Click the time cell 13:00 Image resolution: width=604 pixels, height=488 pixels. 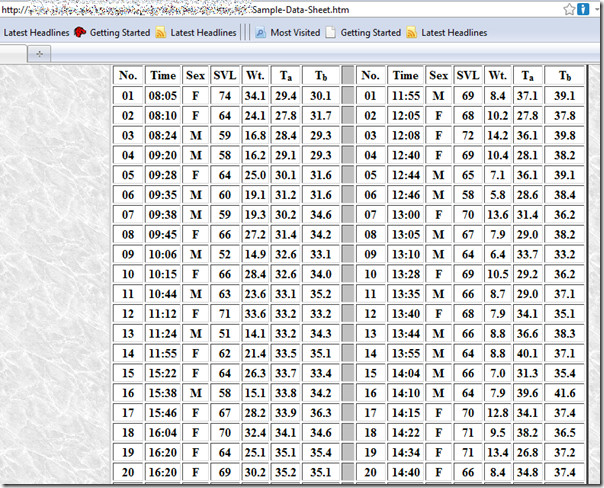point(406,215)
